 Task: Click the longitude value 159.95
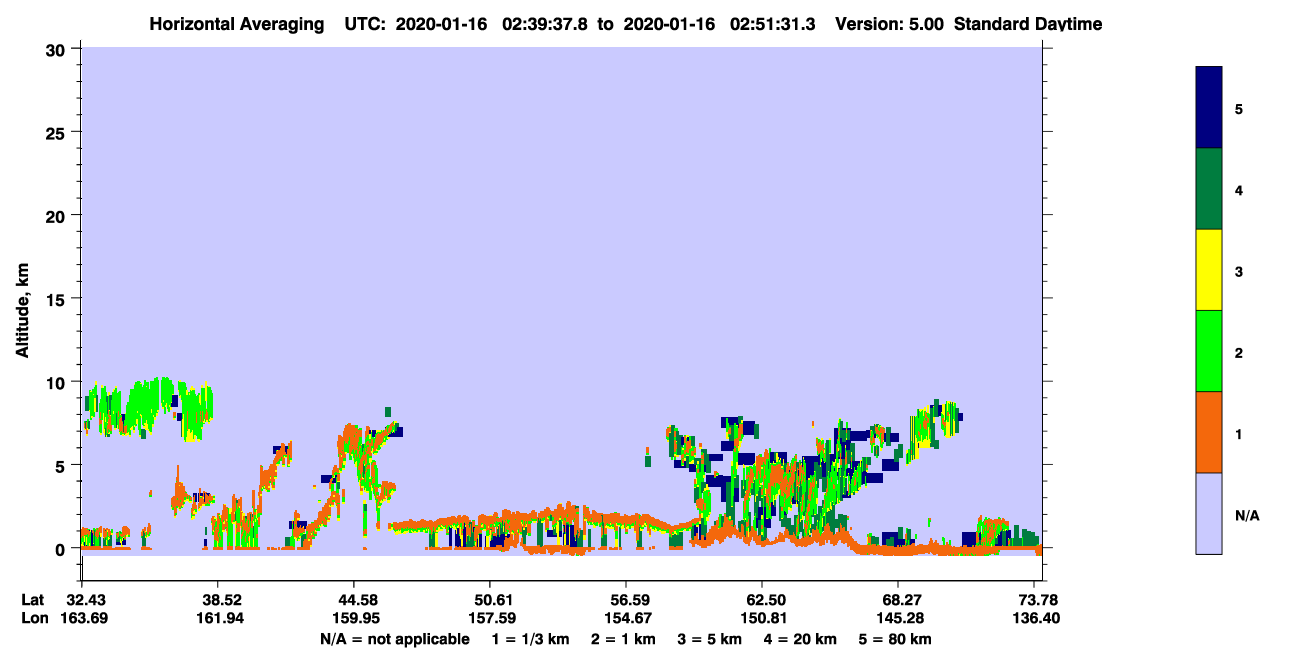tap(354, 618)
